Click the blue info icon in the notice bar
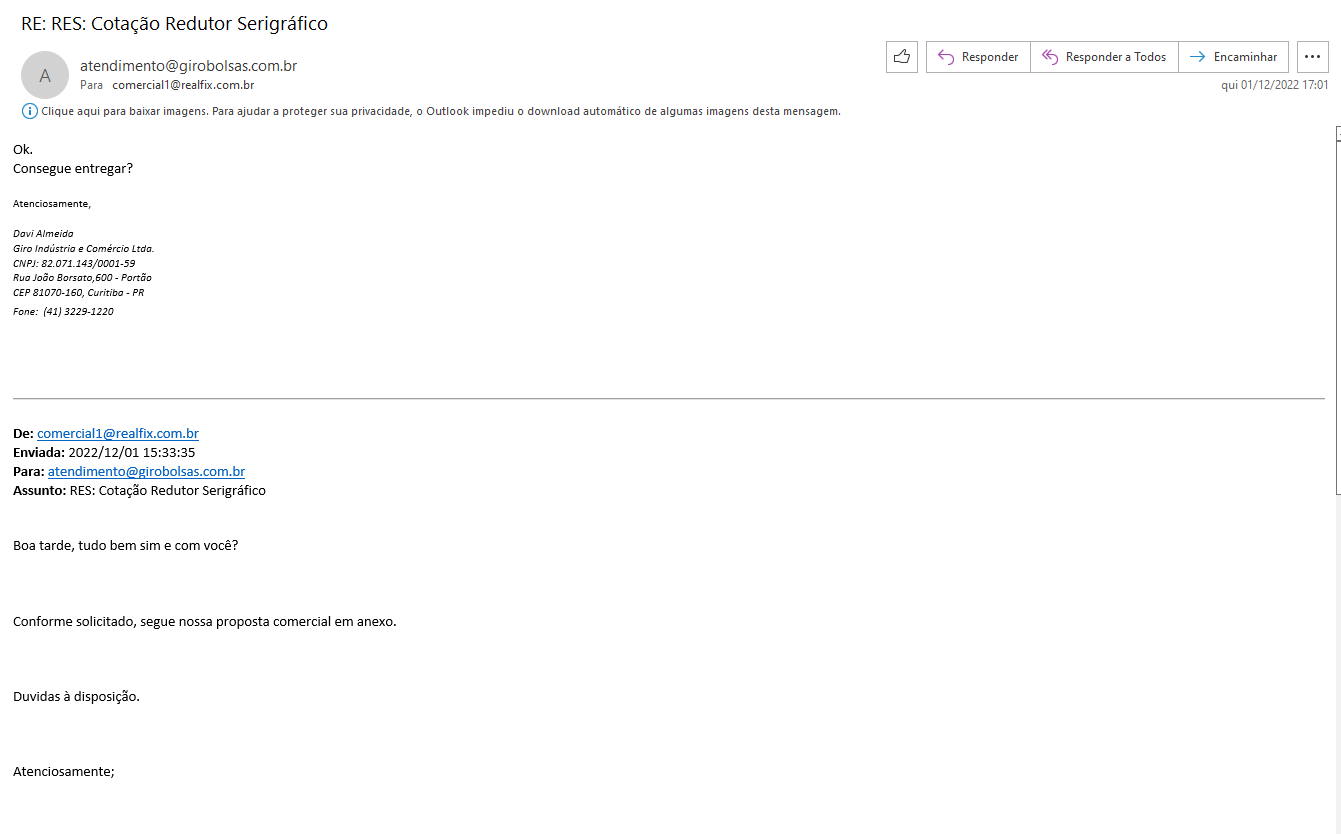 29,111
